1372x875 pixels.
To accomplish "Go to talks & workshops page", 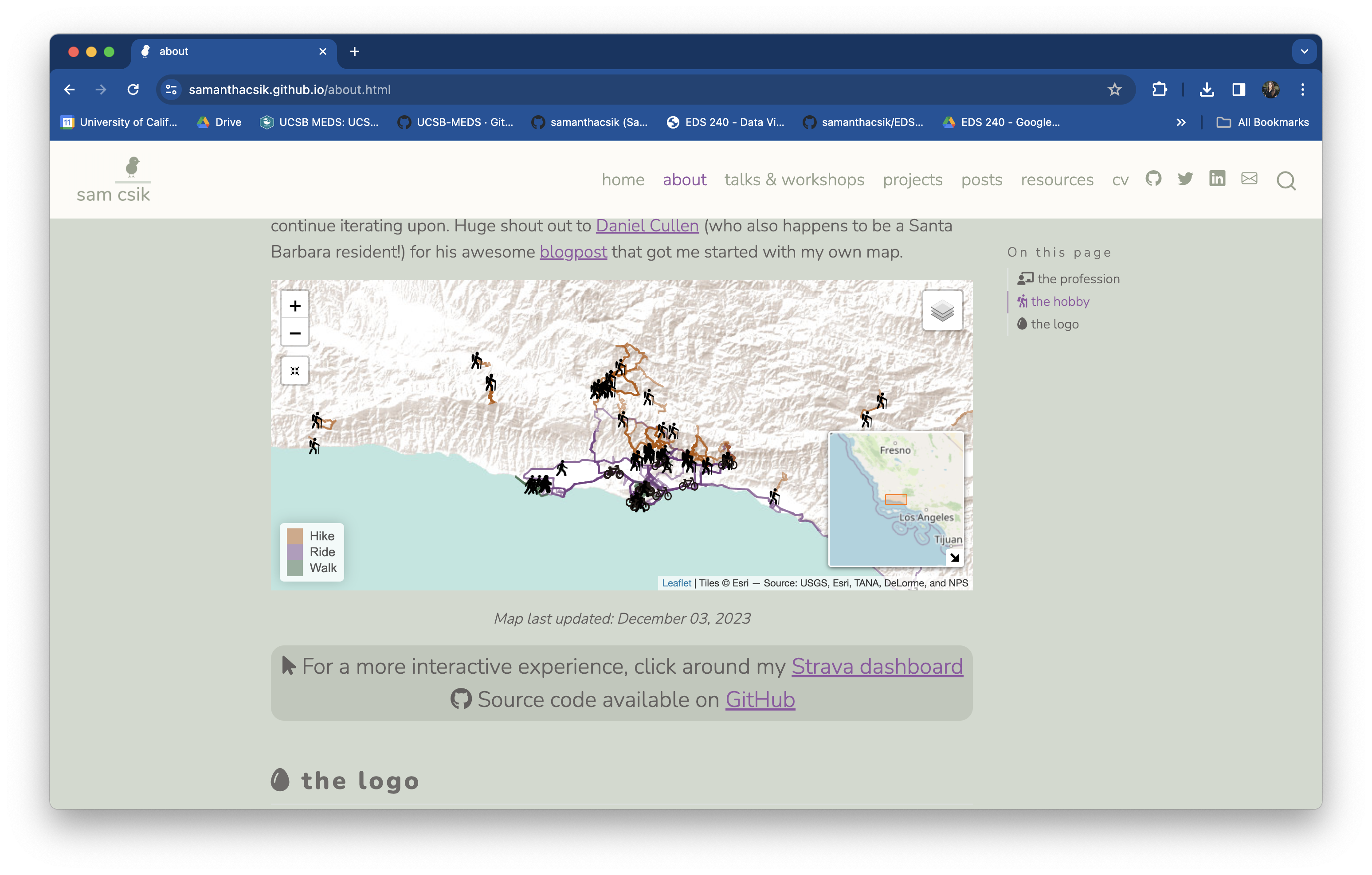I will [794, 180].
